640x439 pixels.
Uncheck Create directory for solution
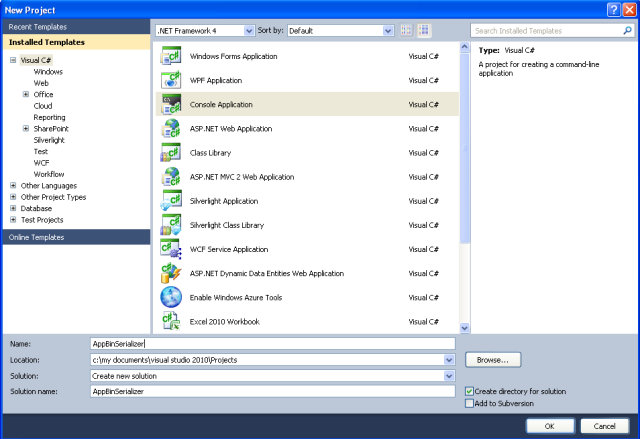pyautogui.click(x=470, y=391)
